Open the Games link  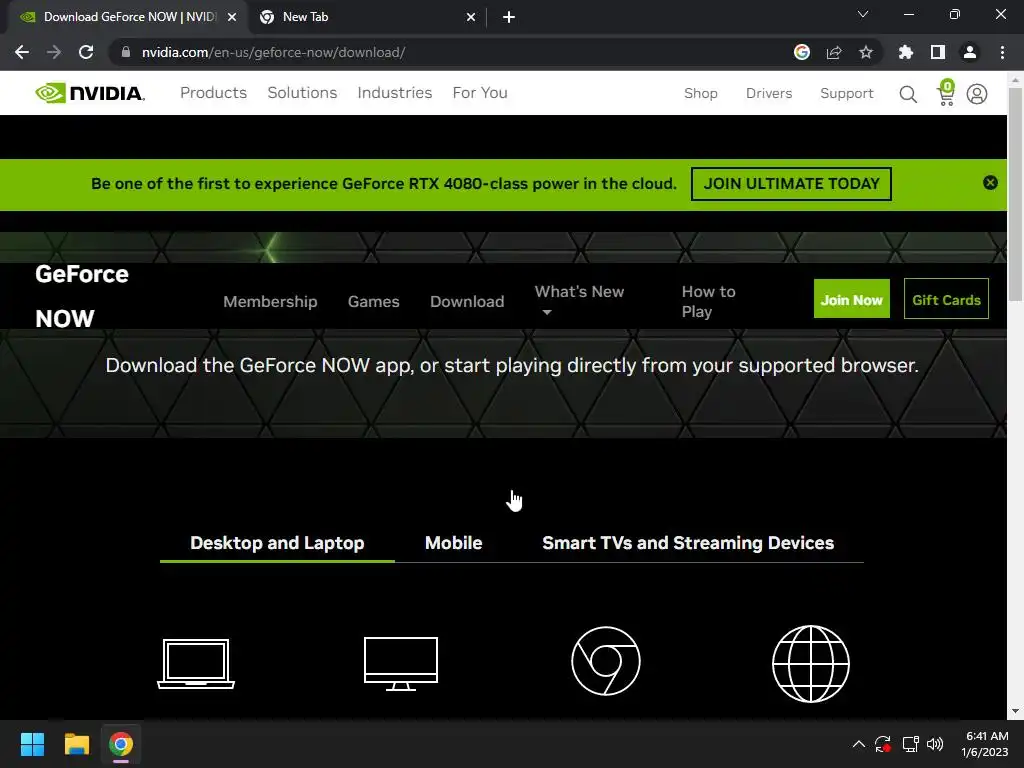point(374,302)
